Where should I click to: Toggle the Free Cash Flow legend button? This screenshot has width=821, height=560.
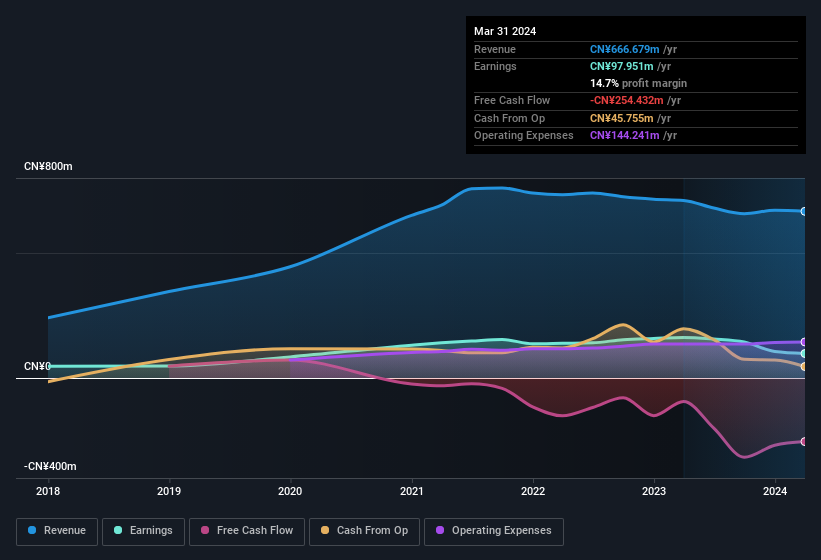247,531
